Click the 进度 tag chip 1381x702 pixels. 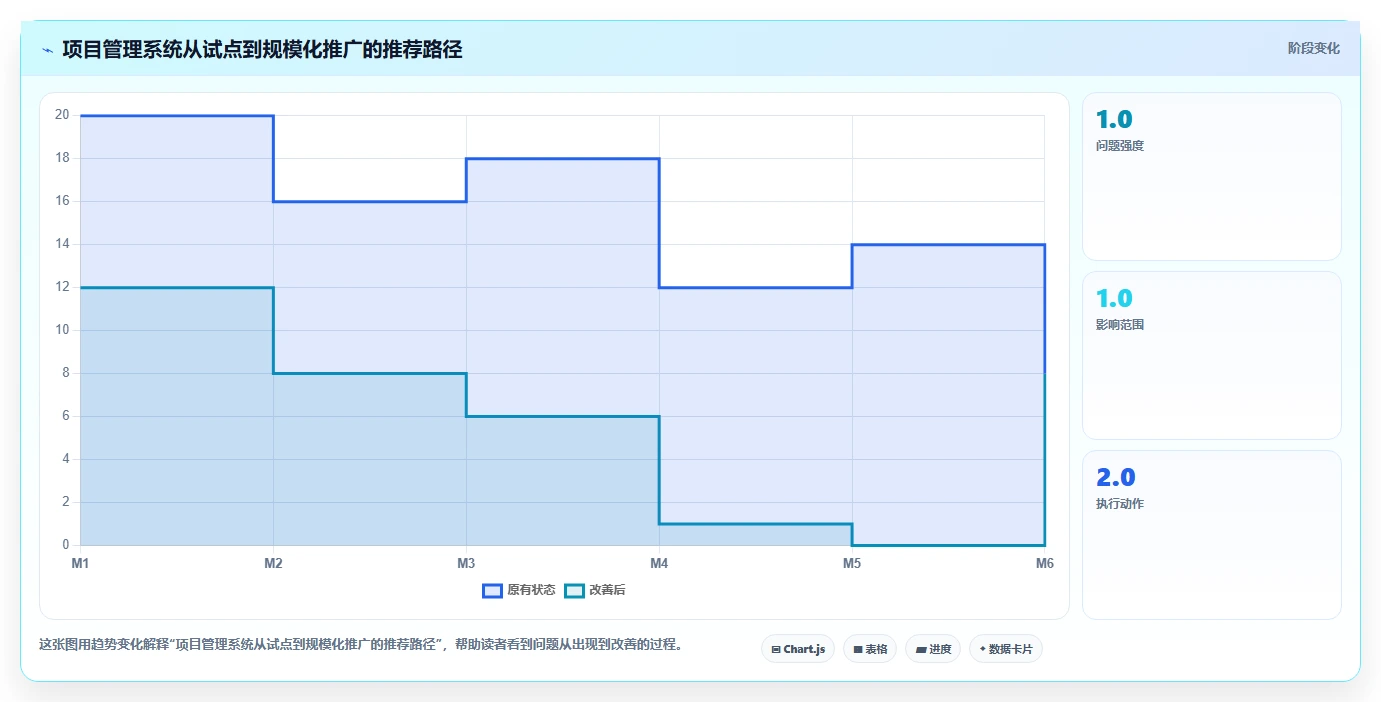click(x=933, y=649)
